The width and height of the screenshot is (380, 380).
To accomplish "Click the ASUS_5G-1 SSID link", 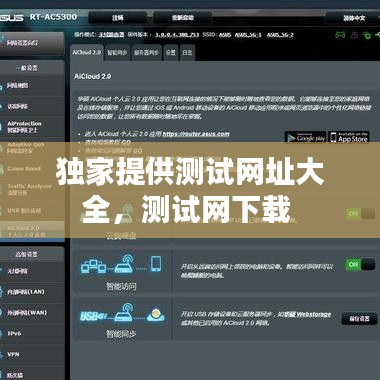I will click(x=248, y=35).
